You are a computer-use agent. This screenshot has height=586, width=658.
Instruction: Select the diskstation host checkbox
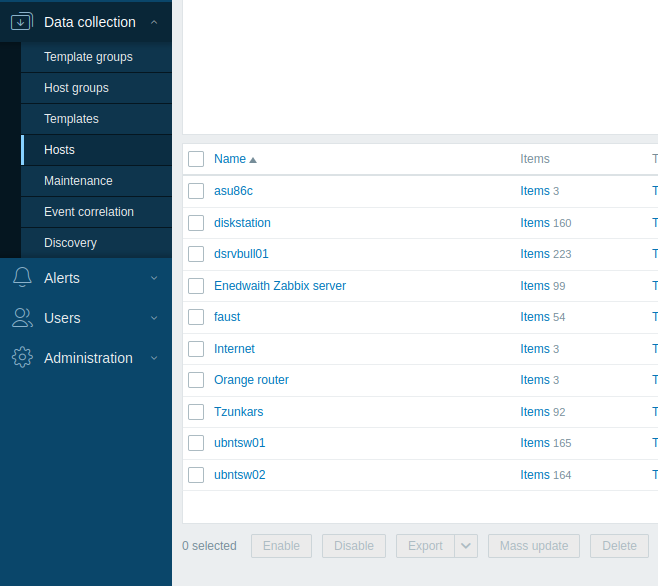pyautogui.click(x=196, y=223)
